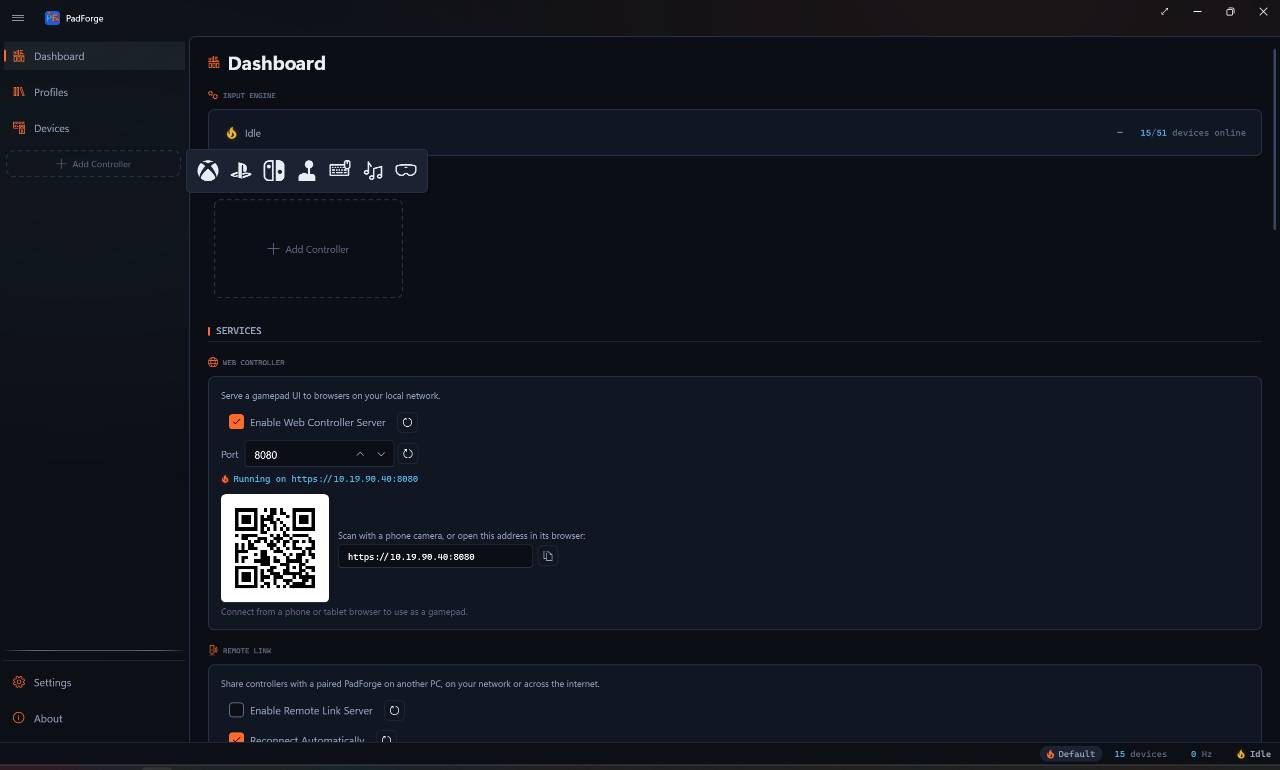This screenshot has height=770, width=1280.
Task: Click the Dashboard heading icon
Action: (x=214, y=63)
